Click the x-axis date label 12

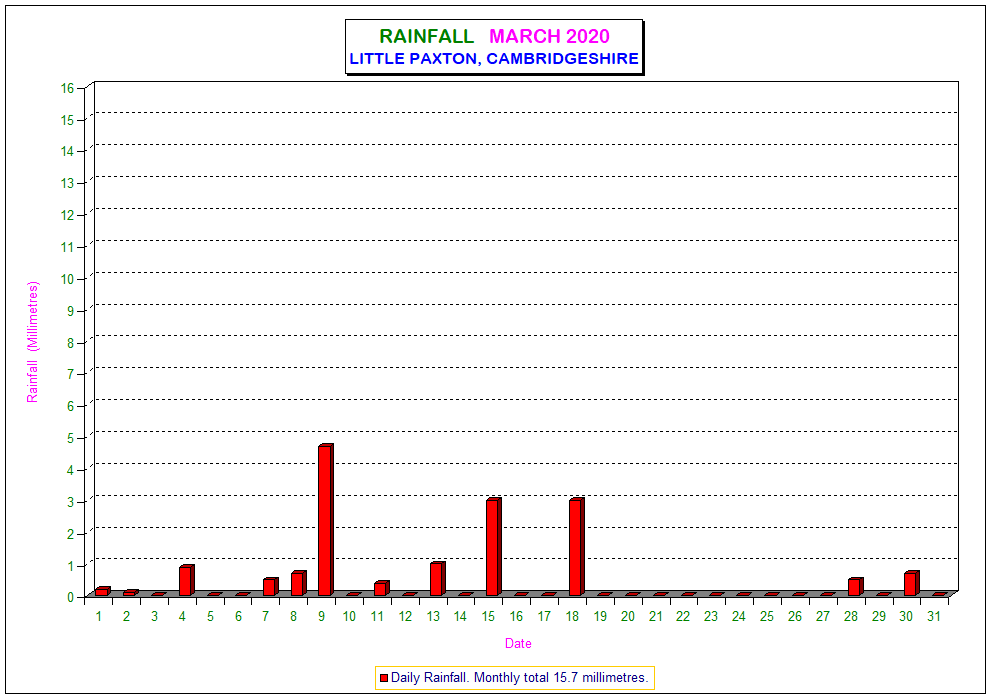[405, 616]
